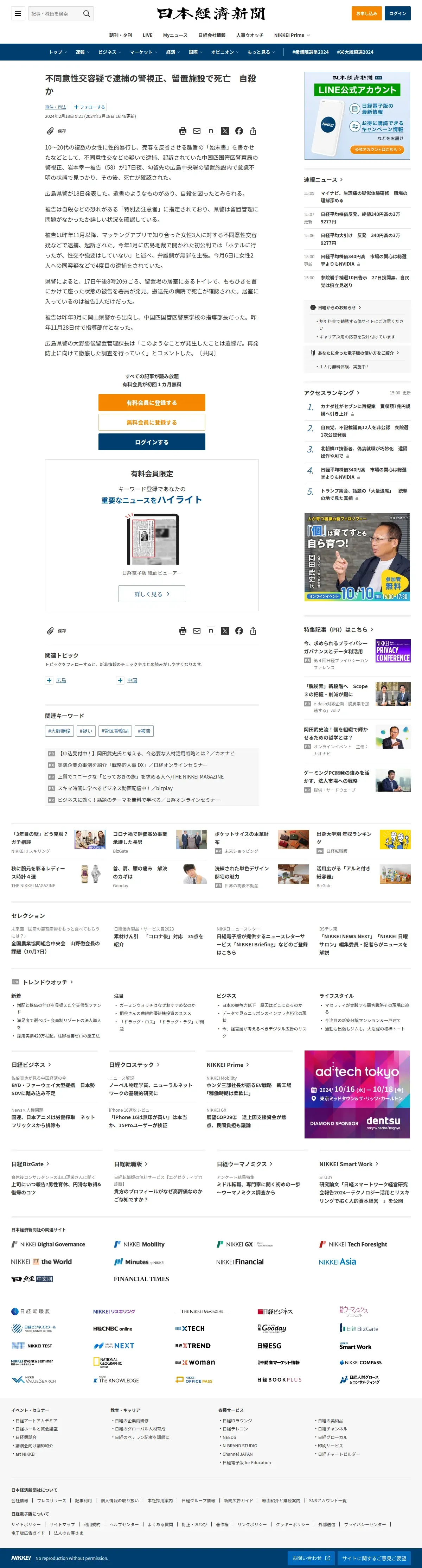Open the LIVE menu item

click(148, 35)
